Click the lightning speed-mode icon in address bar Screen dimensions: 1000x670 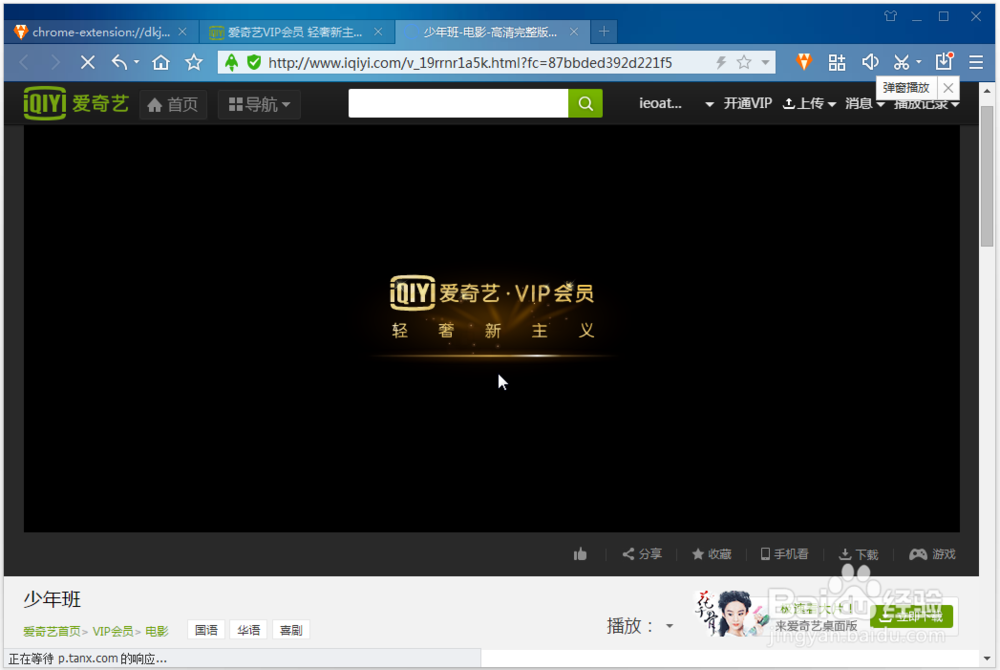click(x=721, y=62)
